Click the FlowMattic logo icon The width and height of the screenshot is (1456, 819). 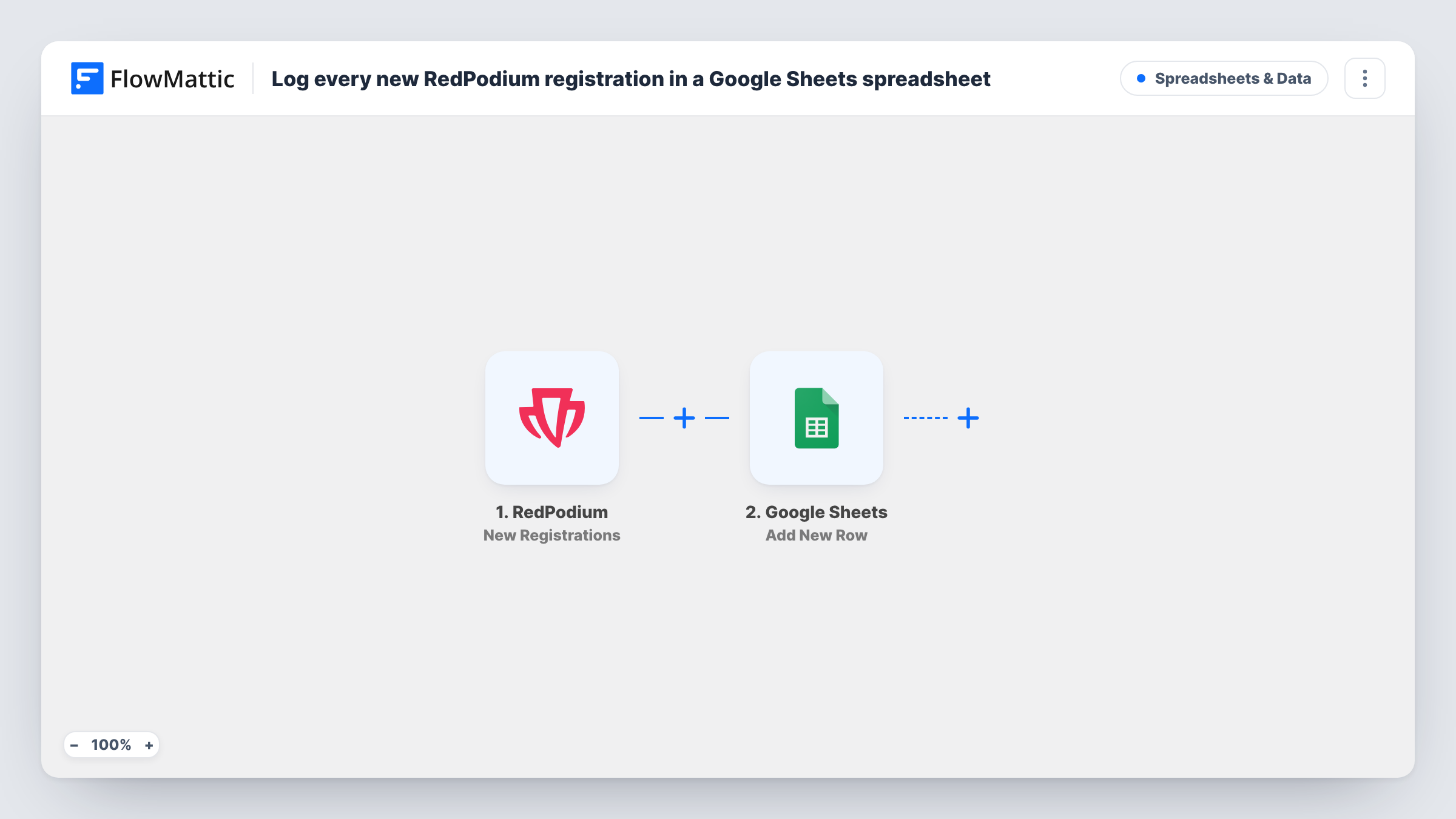click(87, 78)
